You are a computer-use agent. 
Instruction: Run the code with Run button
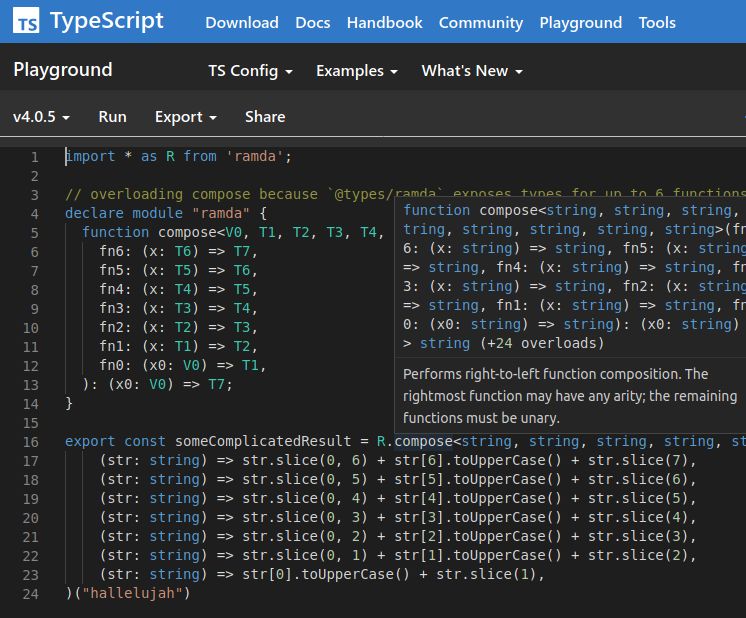click(112, 117)
